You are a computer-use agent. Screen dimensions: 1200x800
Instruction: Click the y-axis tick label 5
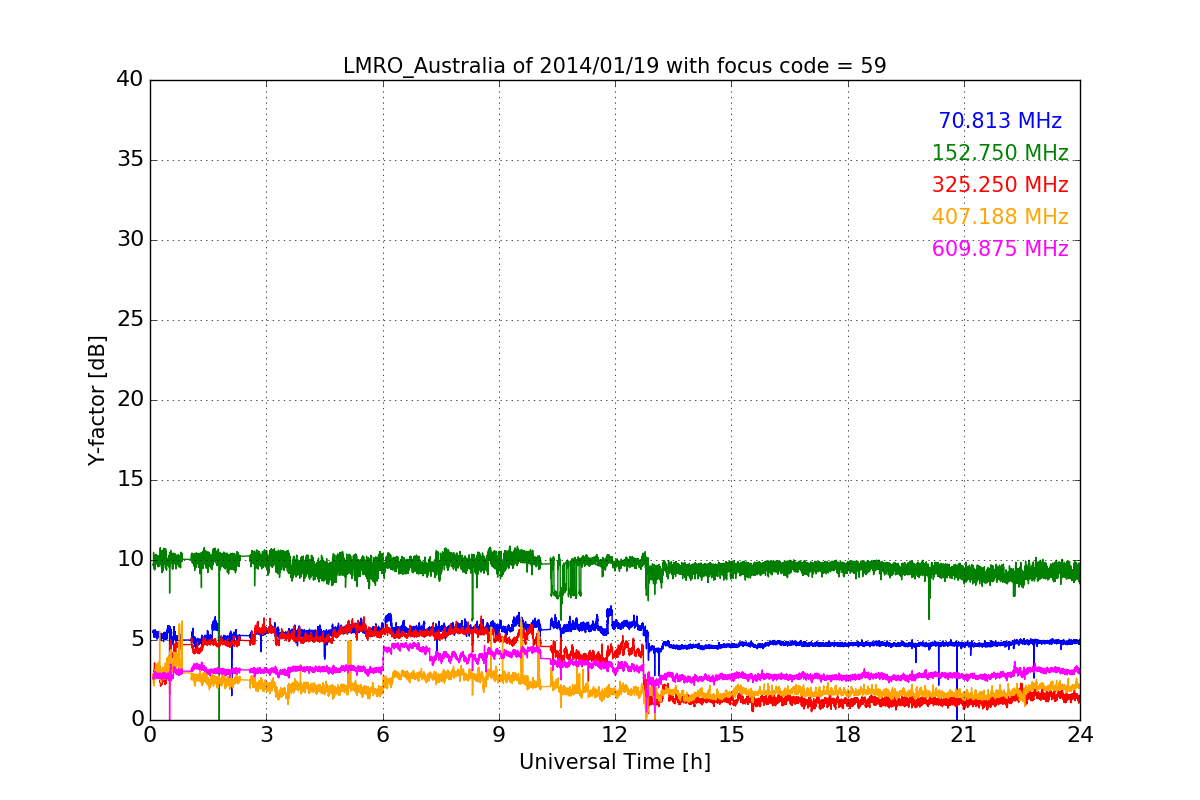coord(137,639)
